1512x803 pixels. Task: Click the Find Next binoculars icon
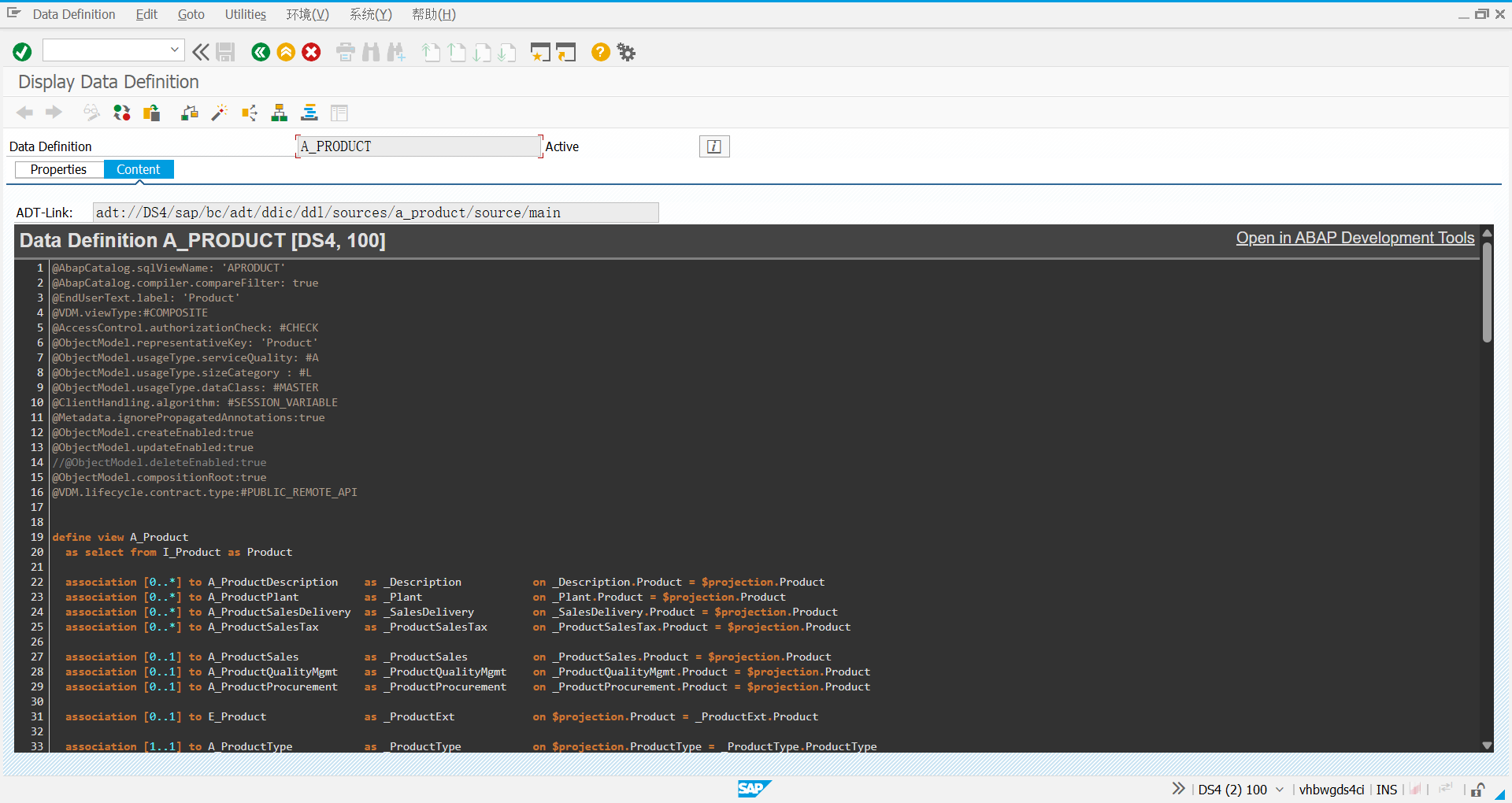pyautogui.click(x=396, y=52)
